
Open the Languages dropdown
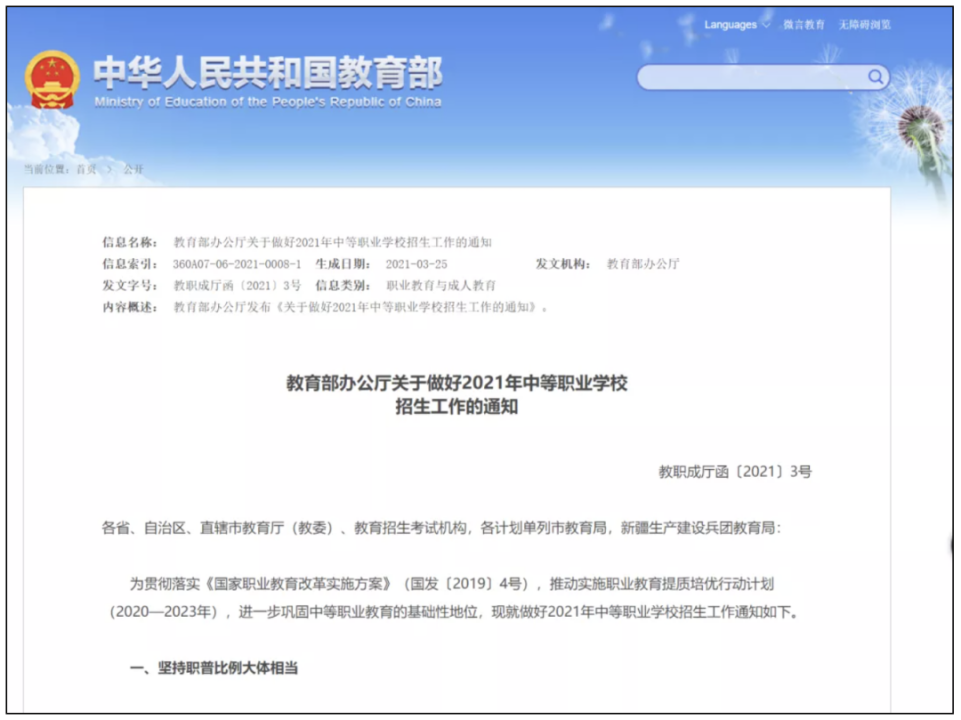tap(736, 25)
